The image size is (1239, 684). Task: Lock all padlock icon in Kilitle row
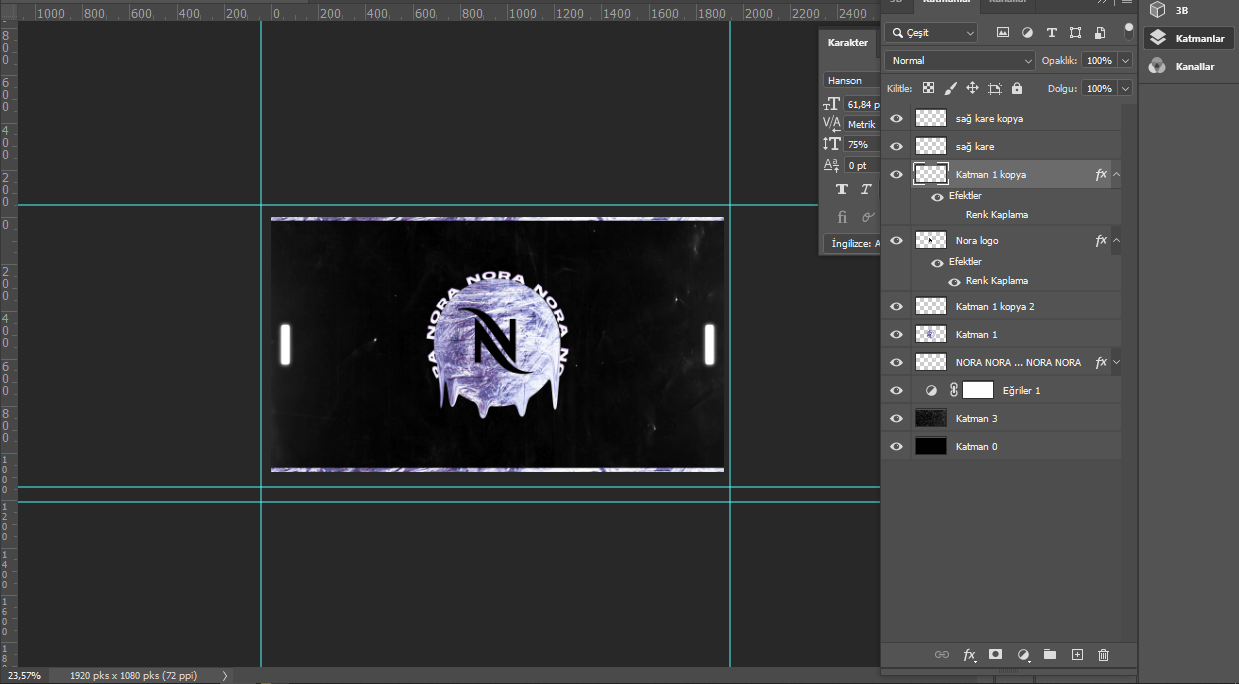pyautogui.click(x=1017, y=88)
